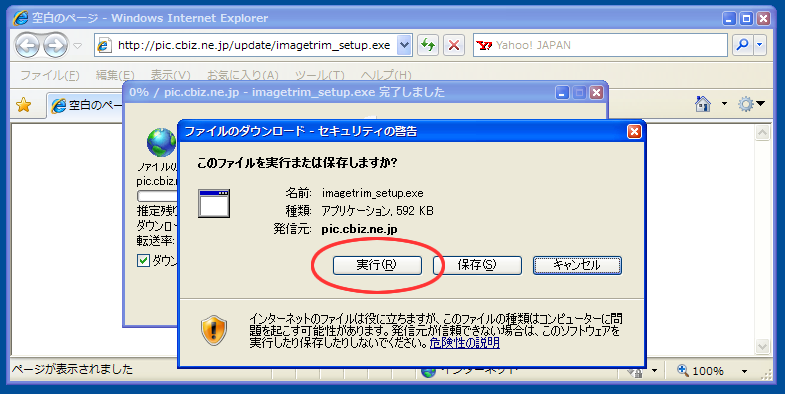Click the red Stop loading icon
785x394 pixels.
coord(454,46)
